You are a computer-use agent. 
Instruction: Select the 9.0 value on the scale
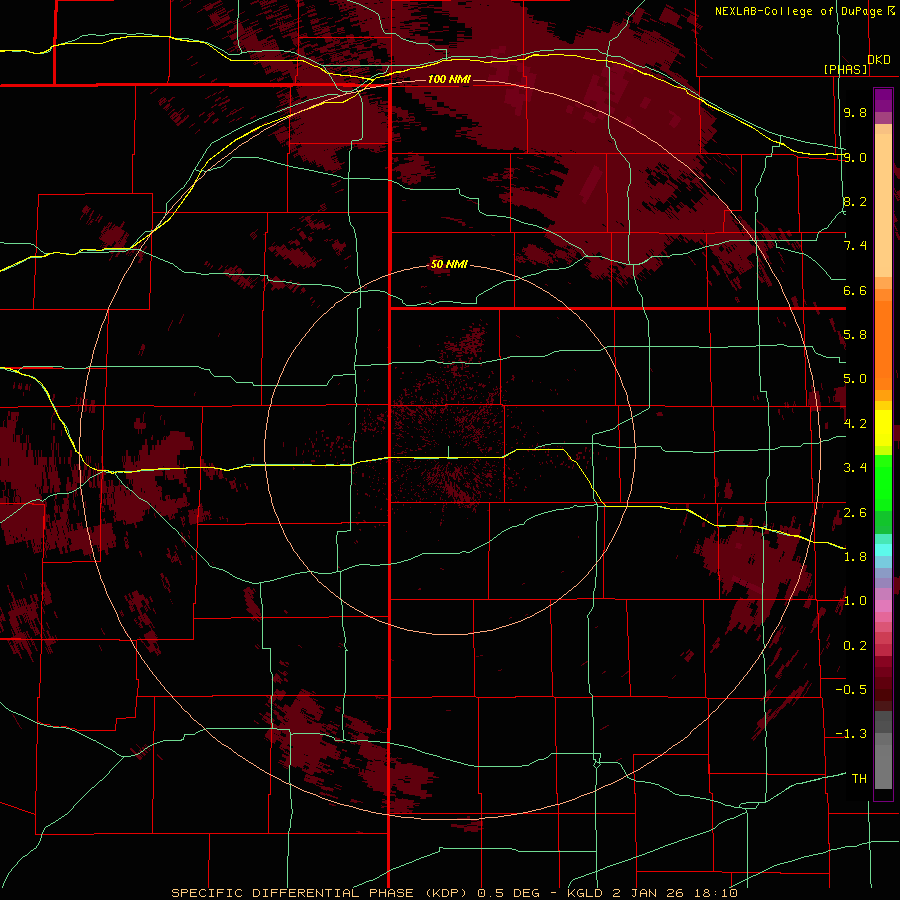(x=855, y=157)
